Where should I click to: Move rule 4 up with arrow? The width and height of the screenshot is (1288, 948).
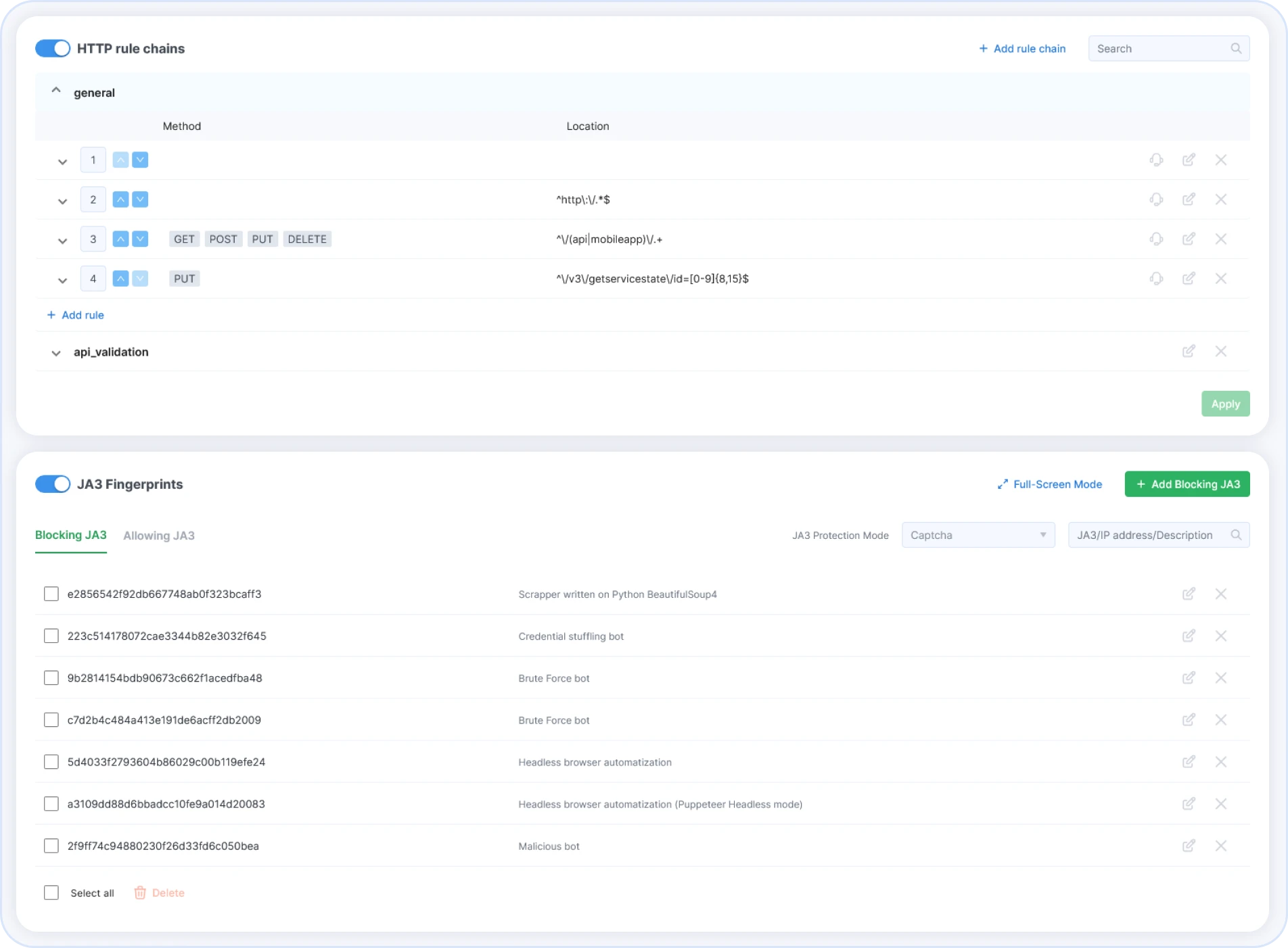pyautogui.click(x=120, y=279)
